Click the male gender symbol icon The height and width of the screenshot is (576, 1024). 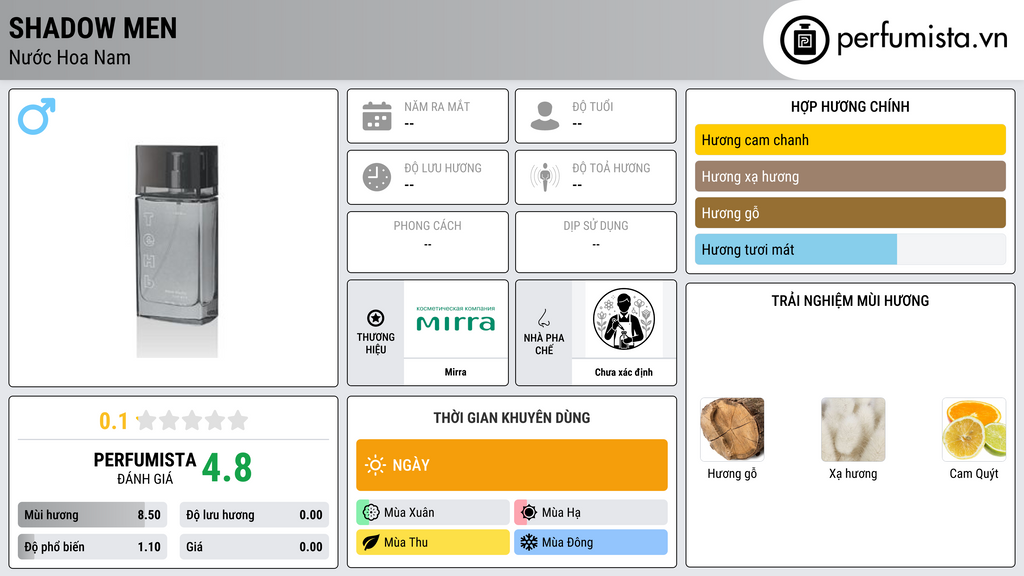(x=37, y=116)
